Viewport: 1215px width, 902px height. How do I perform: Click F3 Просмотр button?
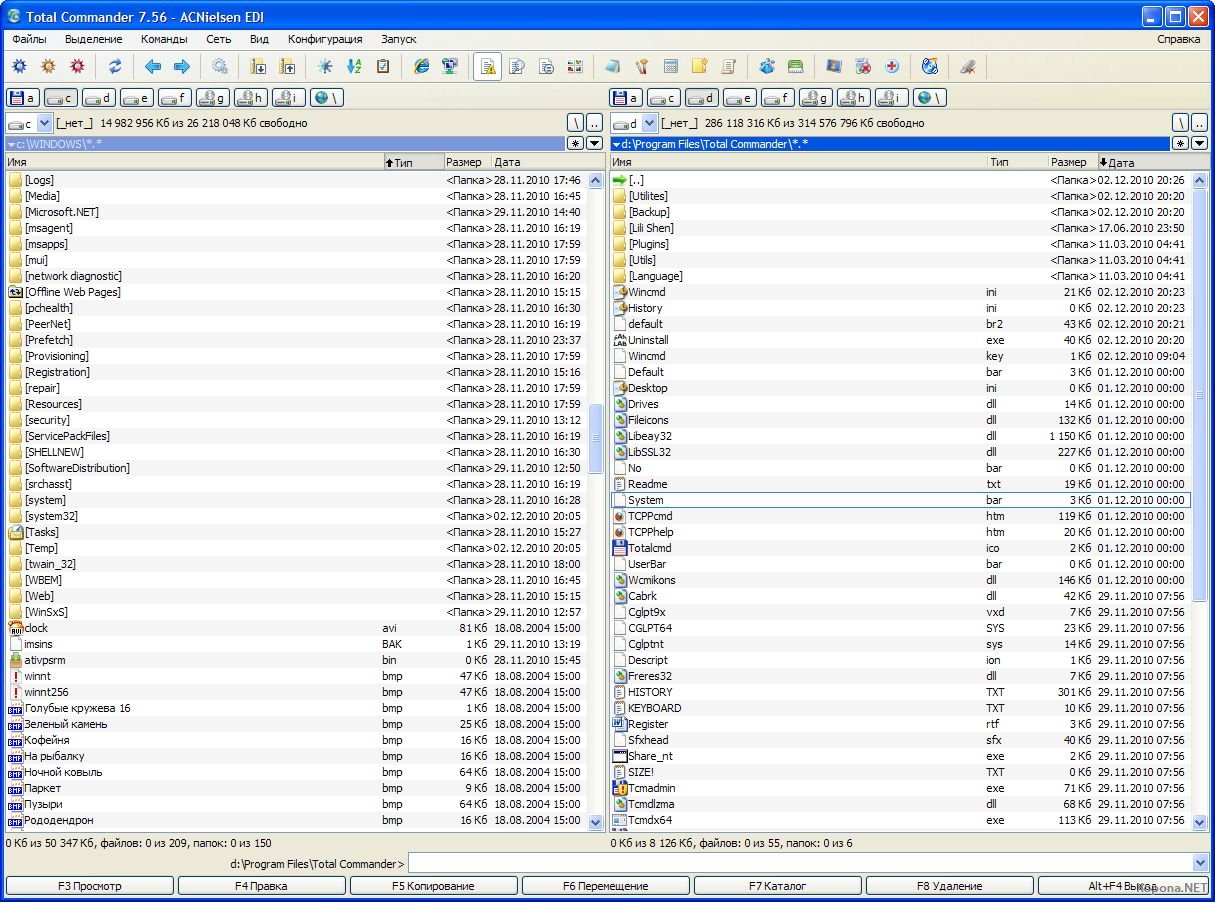[90, 886]
